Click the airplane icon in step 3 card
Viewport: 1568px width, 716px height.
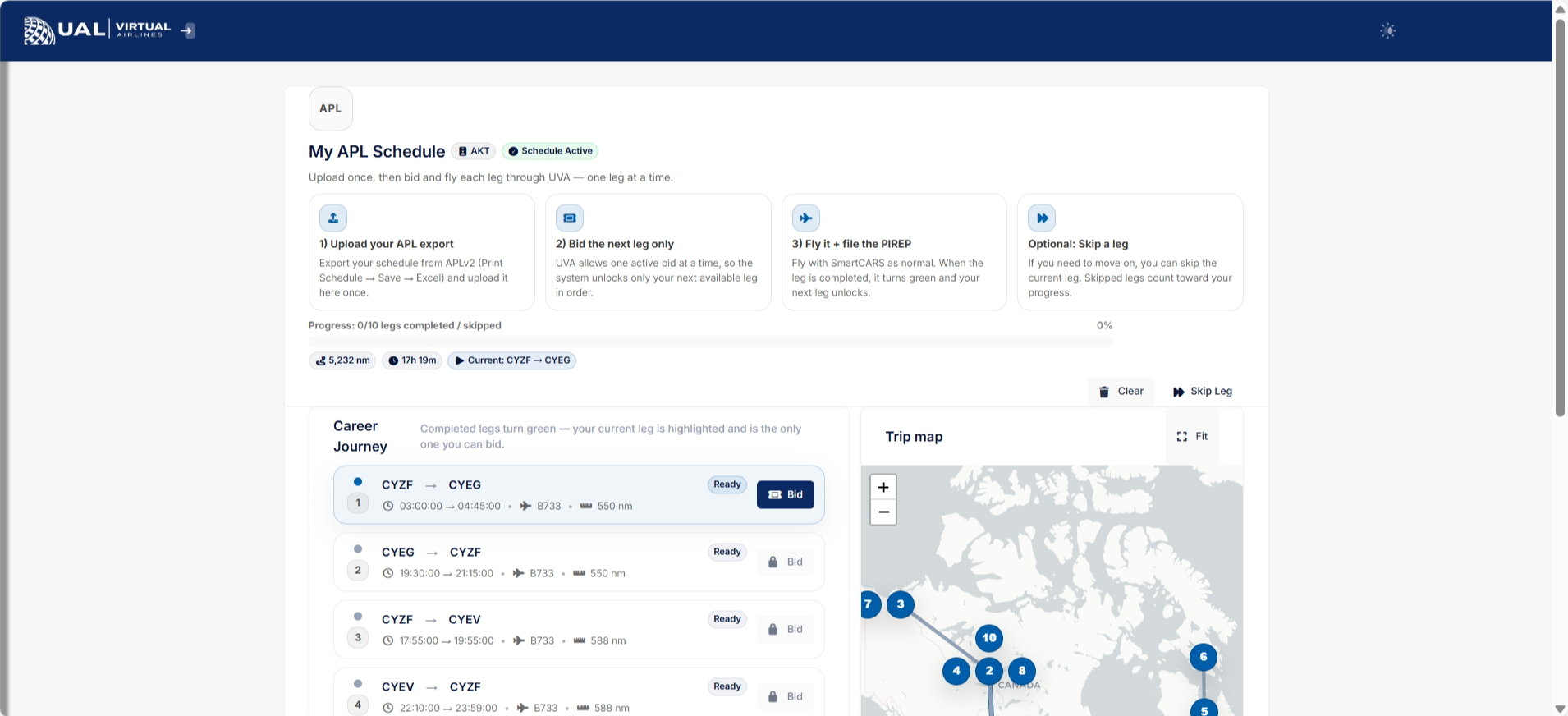[x=806, y=218]
